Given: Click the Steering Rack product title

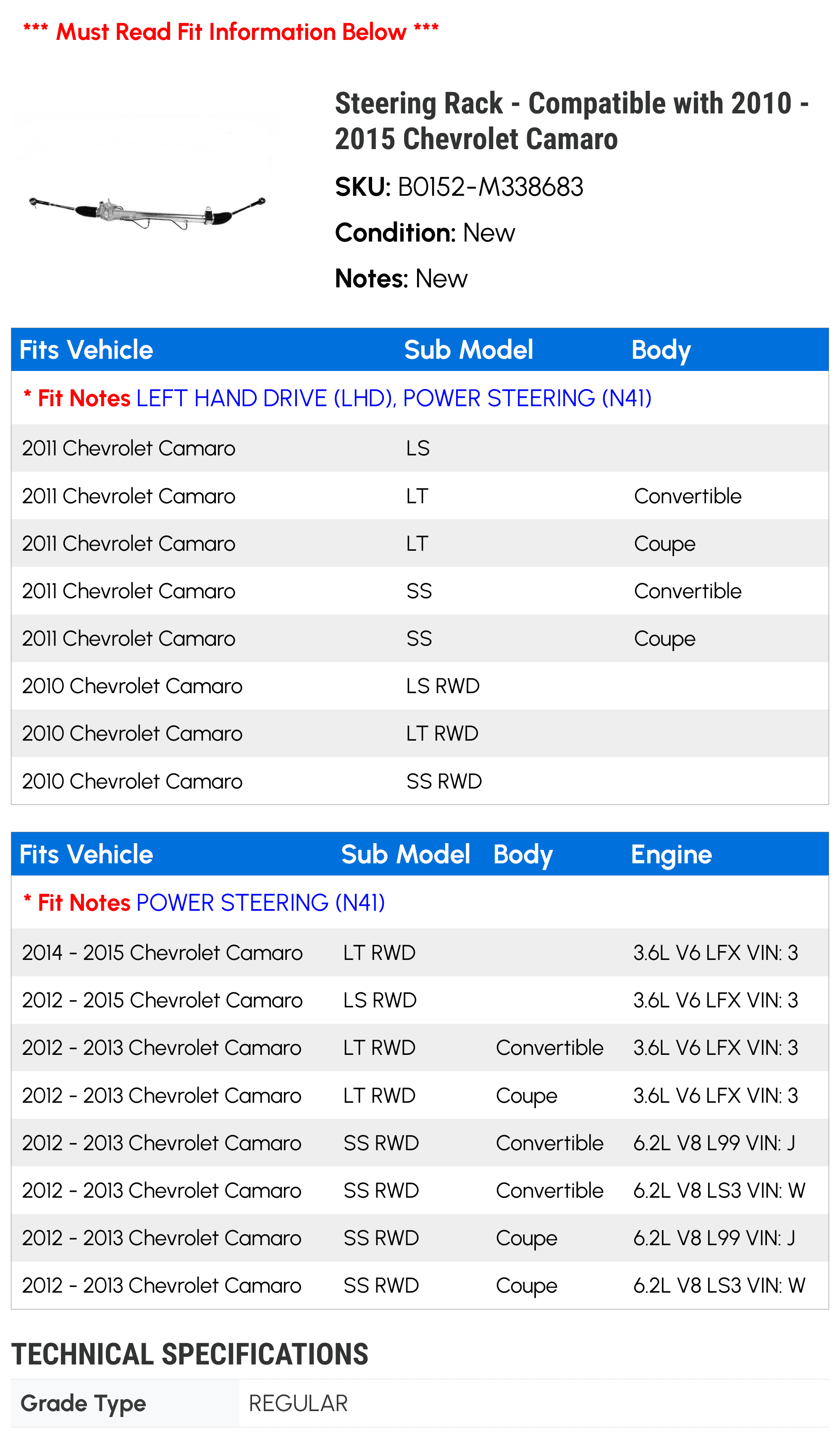Looking at the screenshot, I should click(571, 121).
